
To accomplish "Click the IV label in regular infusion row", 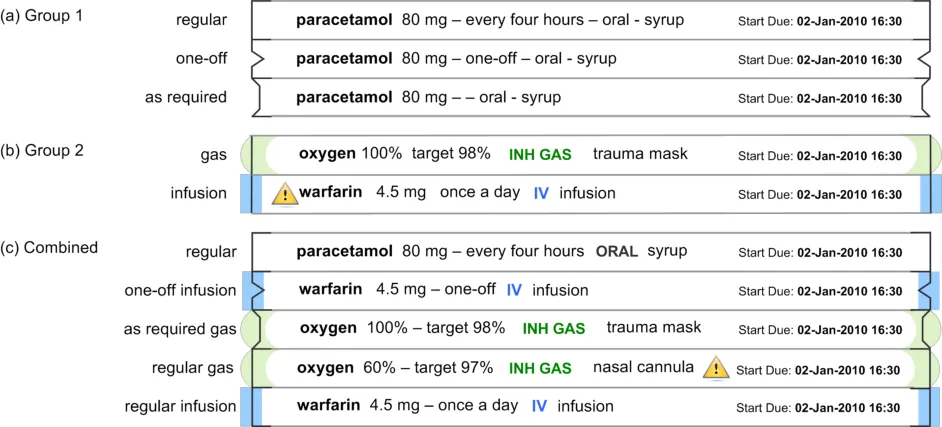I will 539,406.
